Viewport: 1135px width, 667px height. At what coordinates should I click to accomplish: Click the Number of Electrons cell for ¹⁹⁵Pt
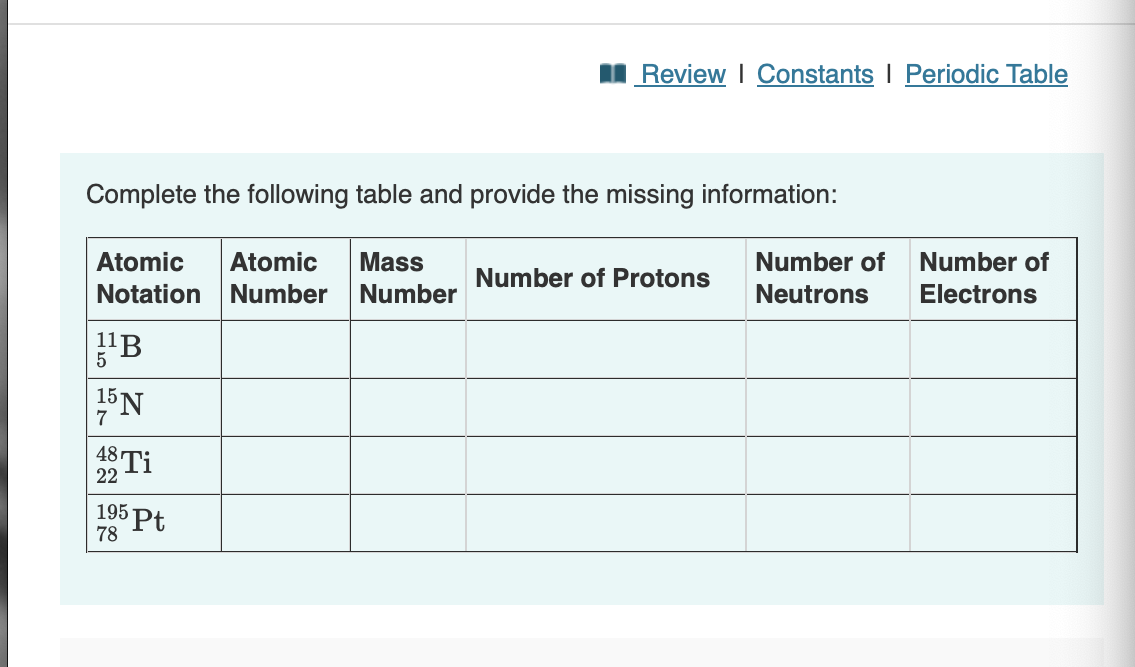coord(993,523)
